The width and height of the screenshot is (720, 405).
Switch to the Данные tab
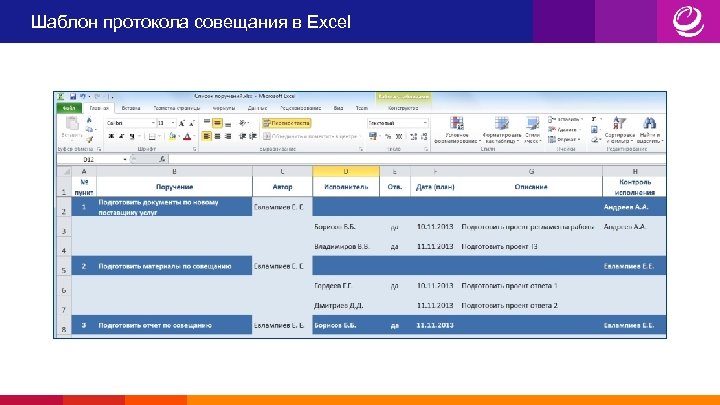[257, 108]
